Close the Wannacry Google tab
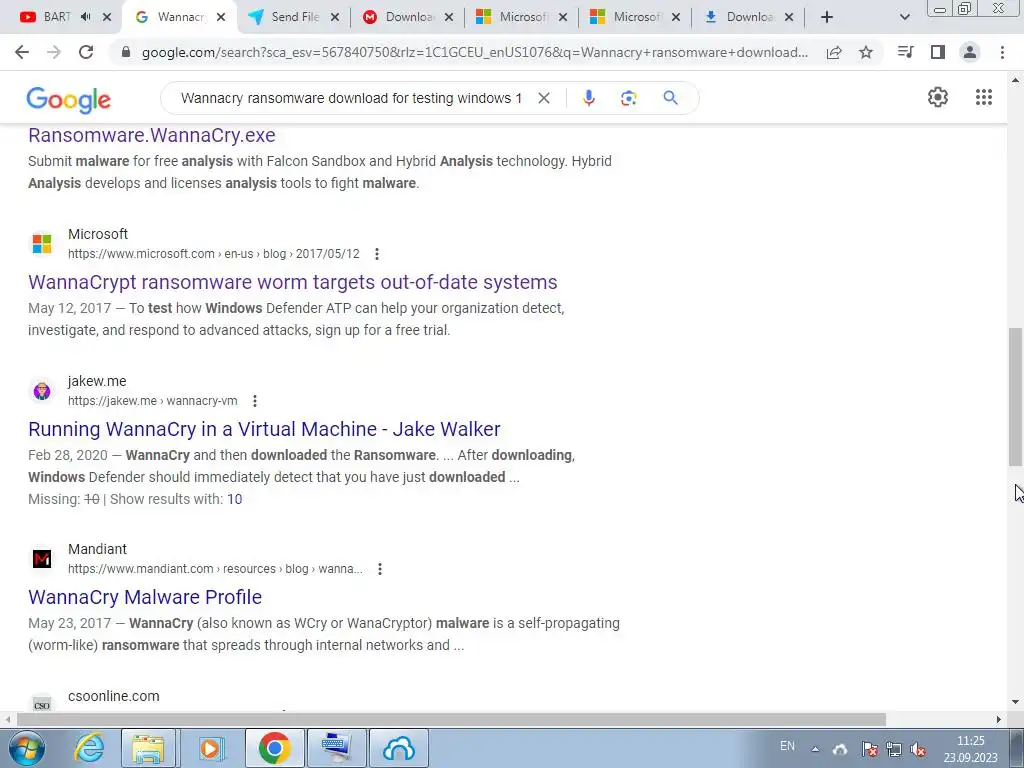This screenshot has height=768, width=1024. (221, 17)
